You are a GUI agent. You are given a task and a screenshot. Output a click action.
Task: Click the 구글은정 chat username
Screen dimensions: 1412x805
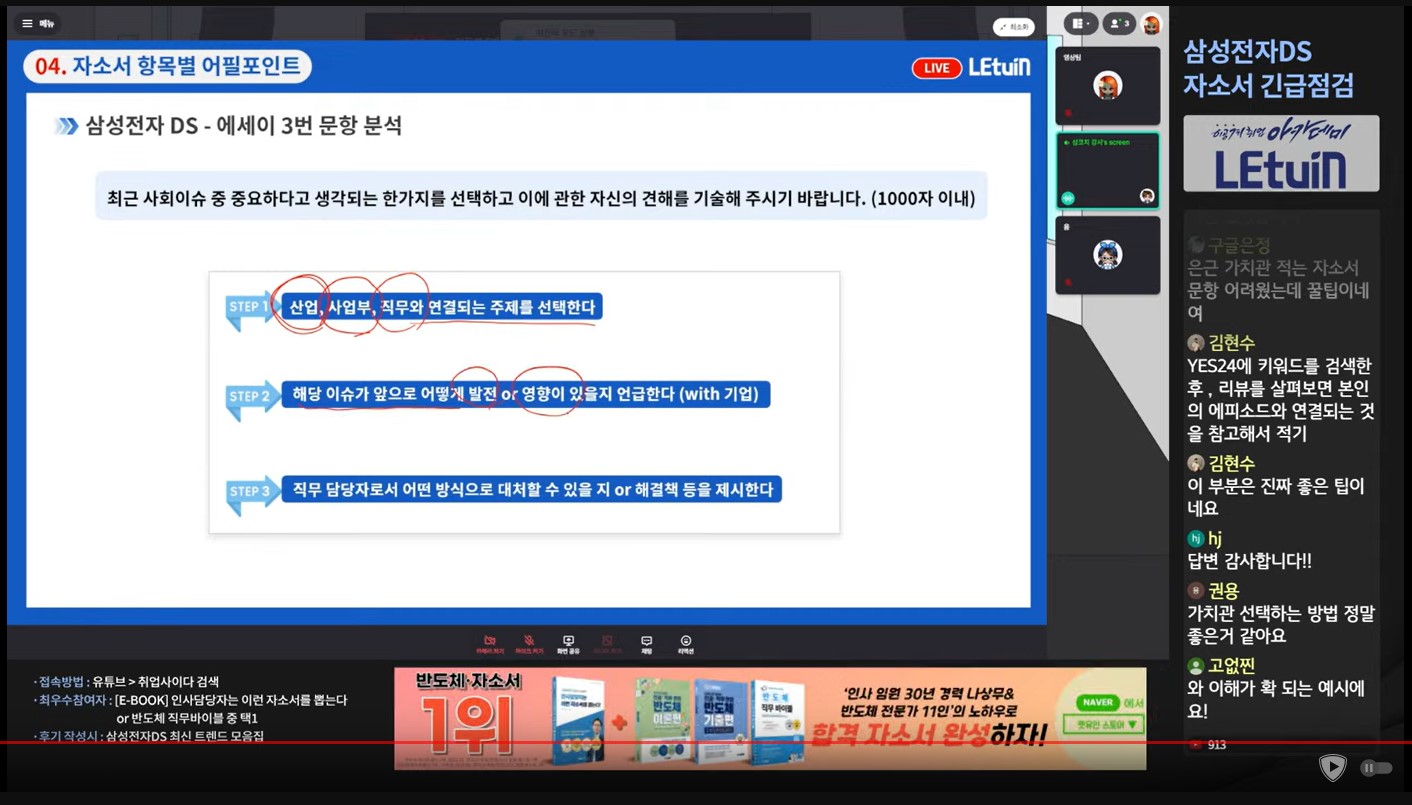[1240, 244]
